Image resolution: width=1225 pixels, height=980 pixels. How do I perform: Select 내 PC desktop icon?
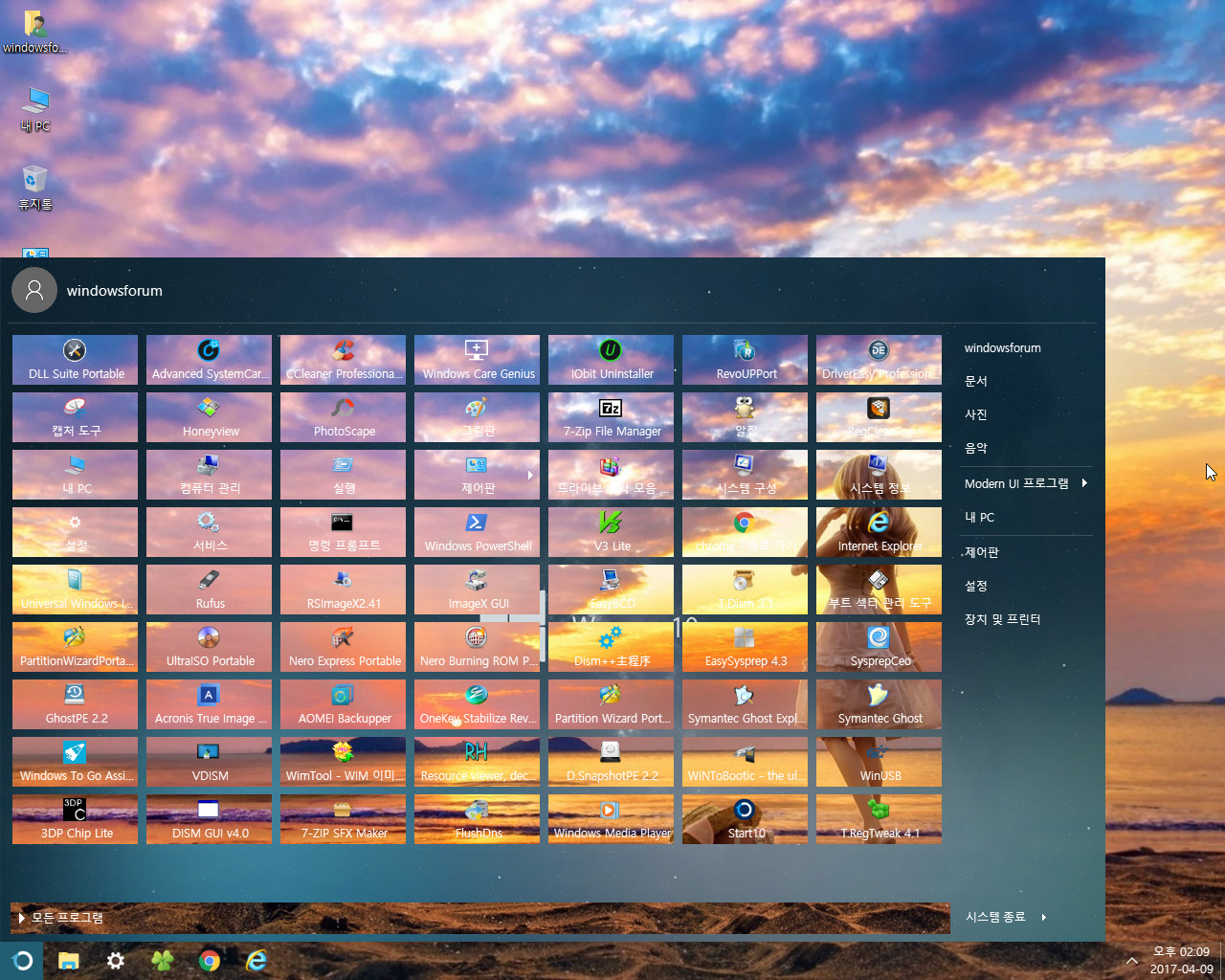tap(35, 109)
